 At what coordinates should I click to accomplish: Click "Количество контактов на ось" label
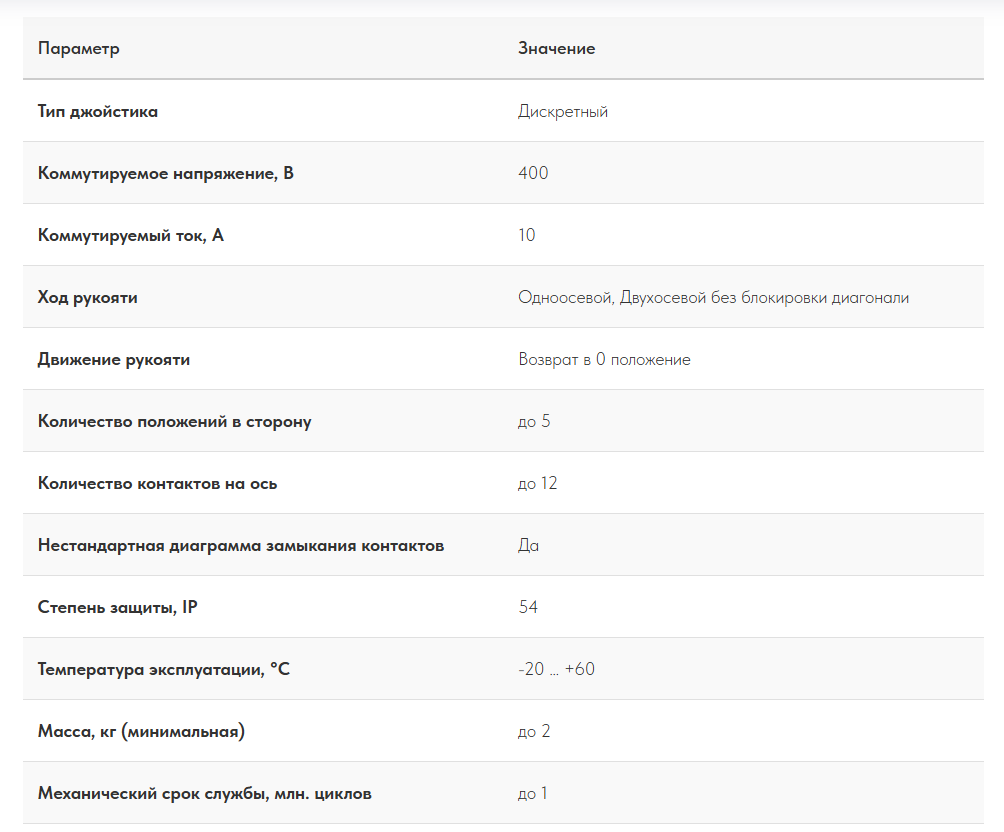158,483
